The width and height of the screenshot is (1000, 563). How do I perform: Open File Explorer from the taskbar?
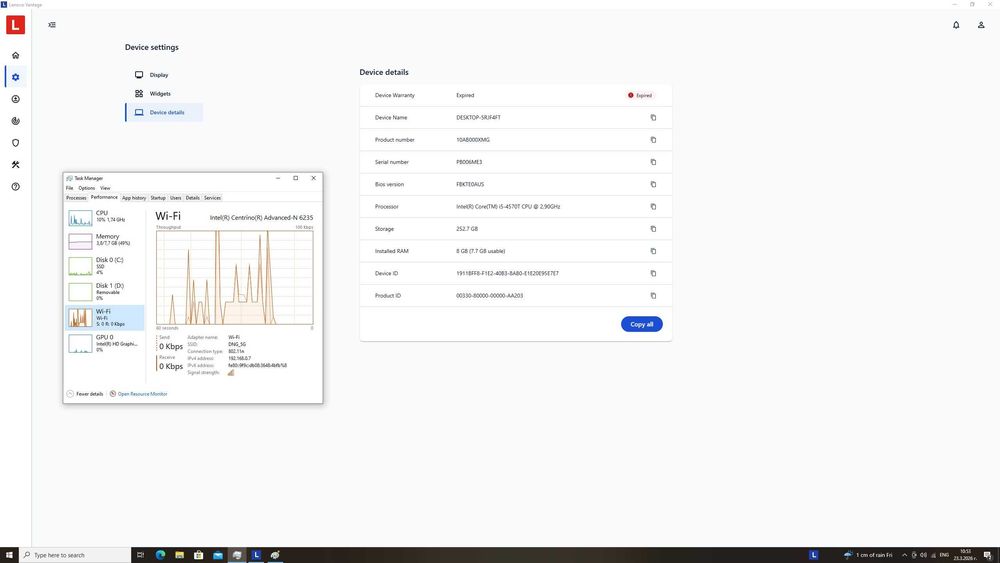point(179,555)
